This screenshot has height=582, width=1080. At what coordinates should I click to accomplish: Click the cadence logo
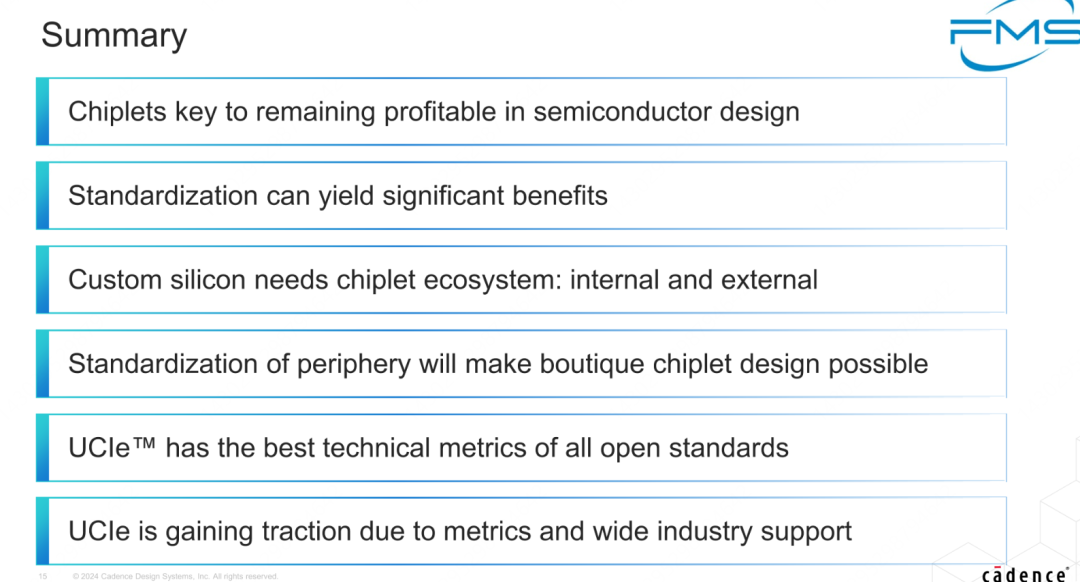click(1025, 574)
